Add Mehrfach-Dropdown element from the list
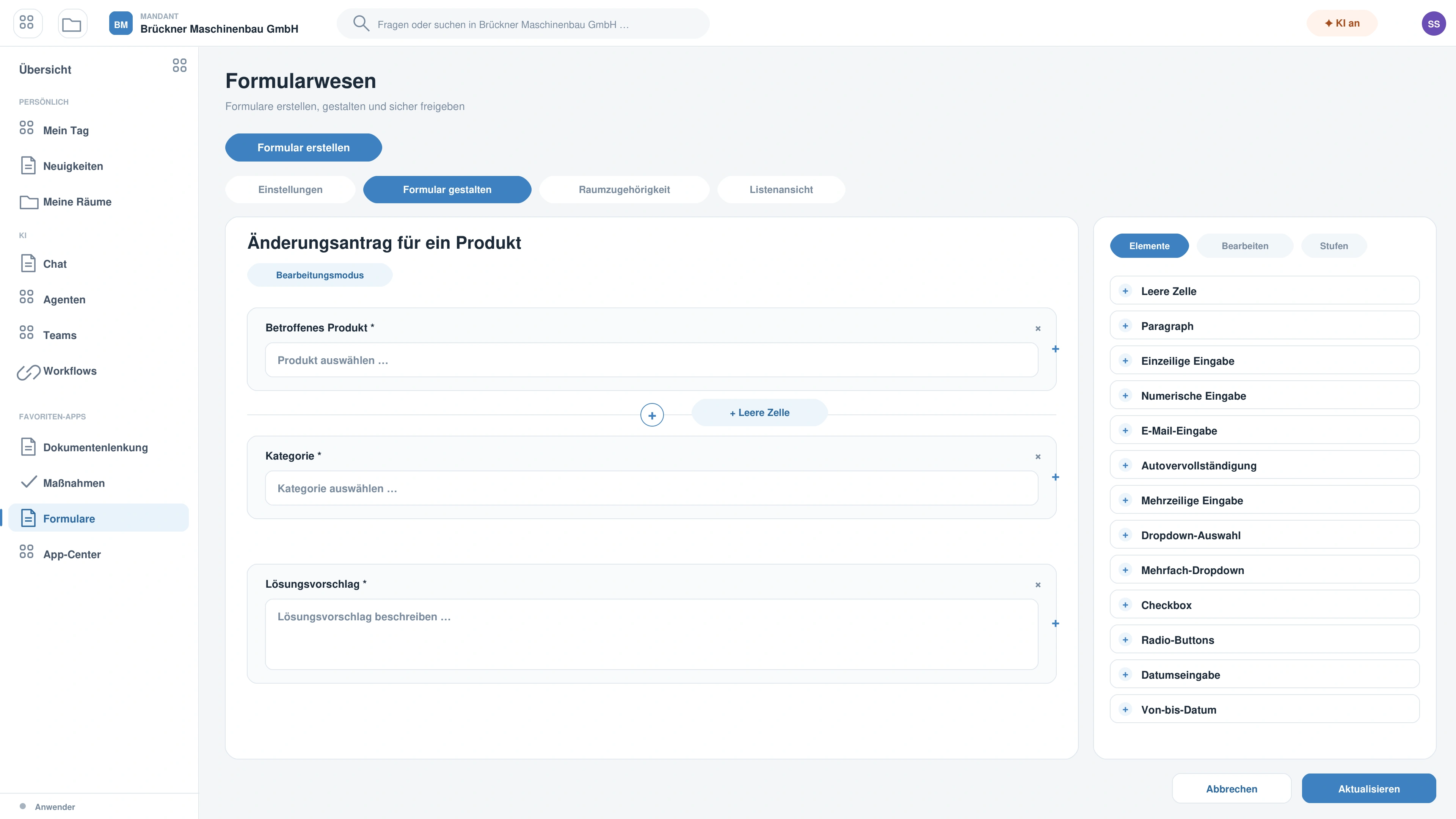This screenshot has height=819, width=1456. (1265, 570)
